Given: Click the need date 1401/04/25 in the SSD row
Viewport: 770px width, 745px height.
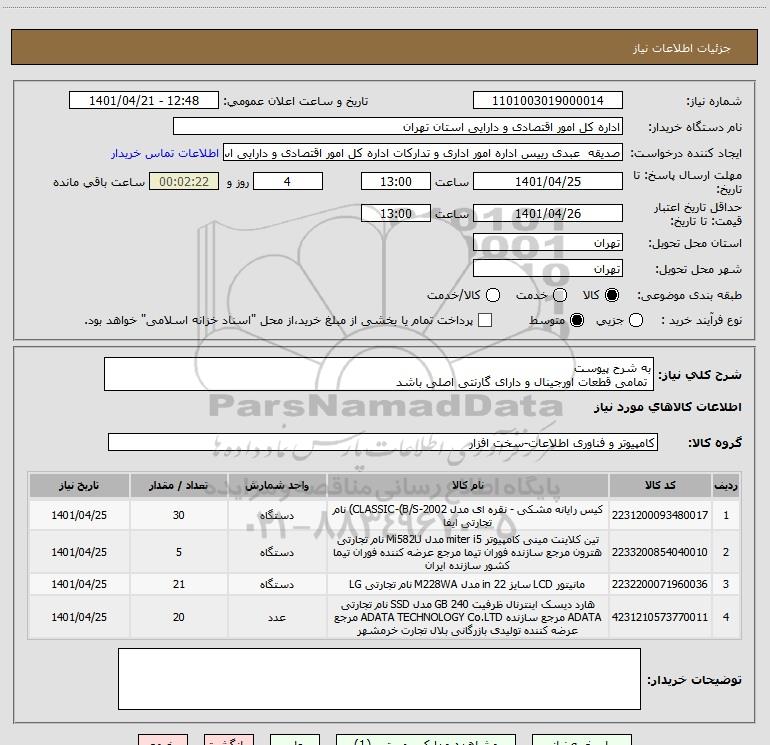Looking at the screenshot, I should click(x=79, y=617).
